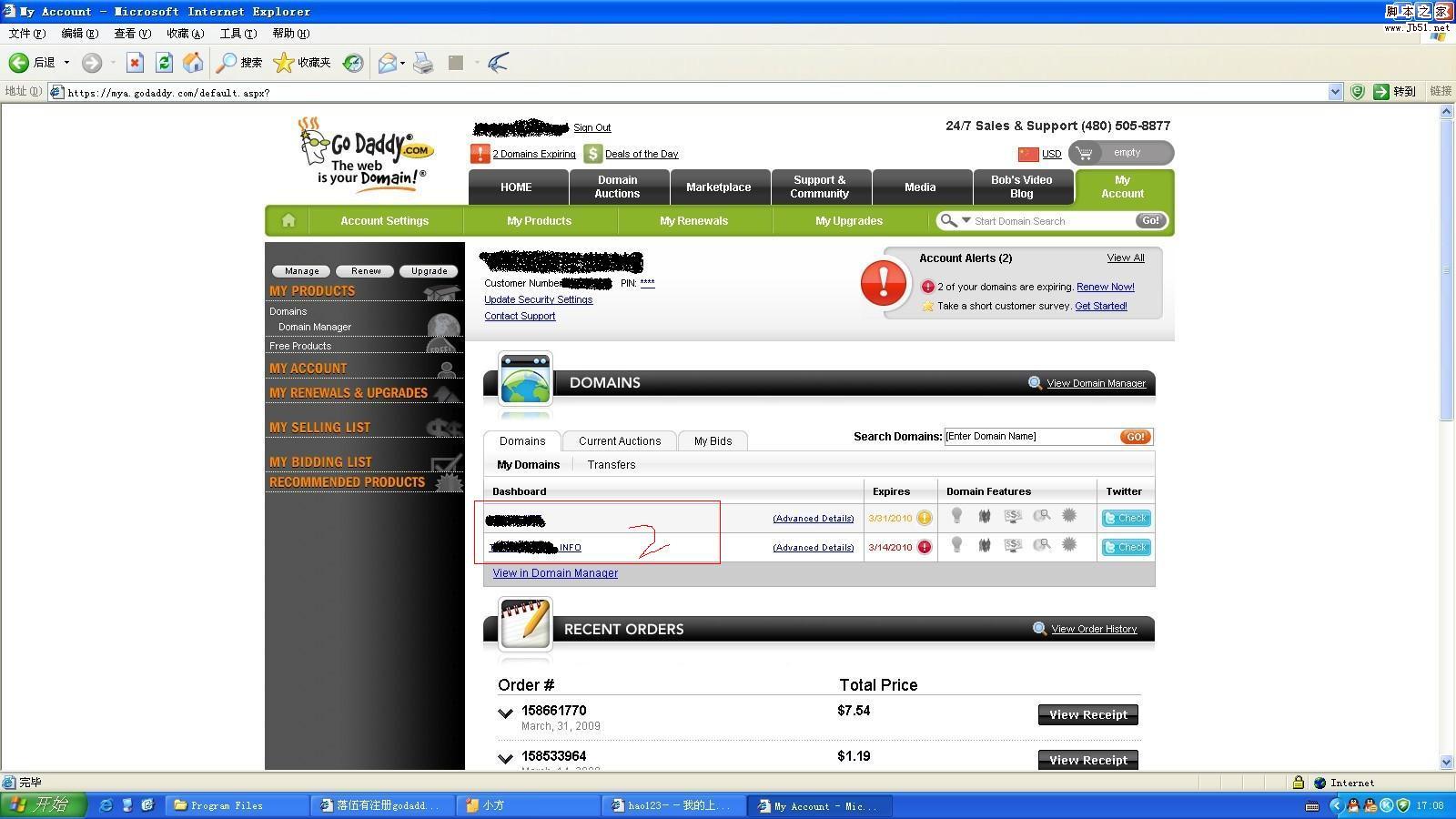Image resolution: width=1456 pixels, height=819 pixels.
Task: Click the red exclamation Domains Expiring icon
Action: tap(480, 154)
